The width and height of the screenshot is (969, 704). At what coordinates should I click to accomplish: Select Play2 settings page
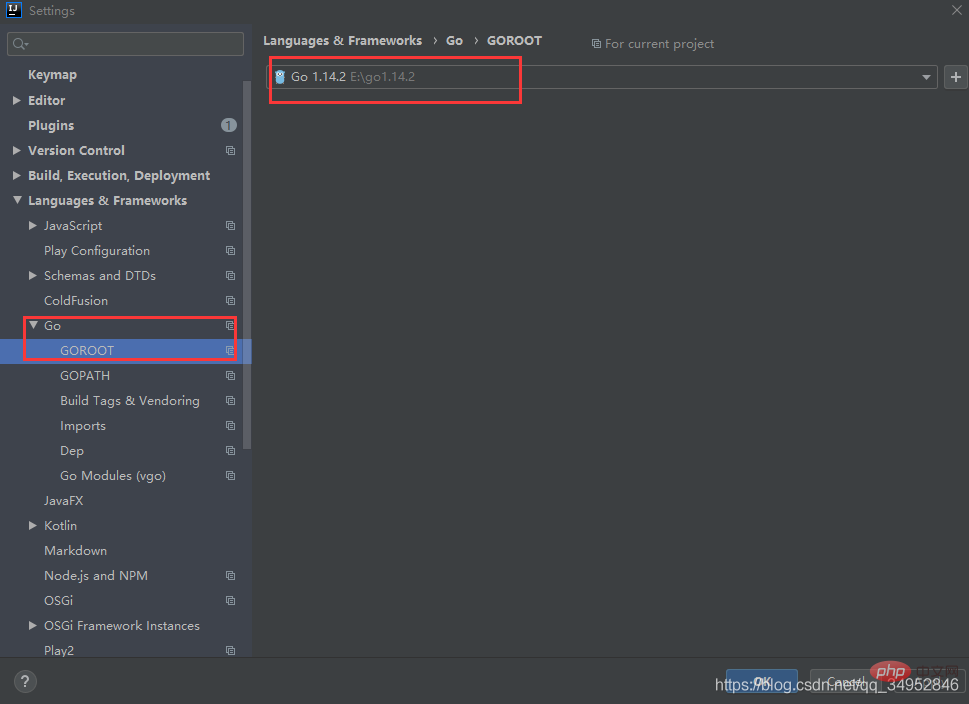point(59,650)
